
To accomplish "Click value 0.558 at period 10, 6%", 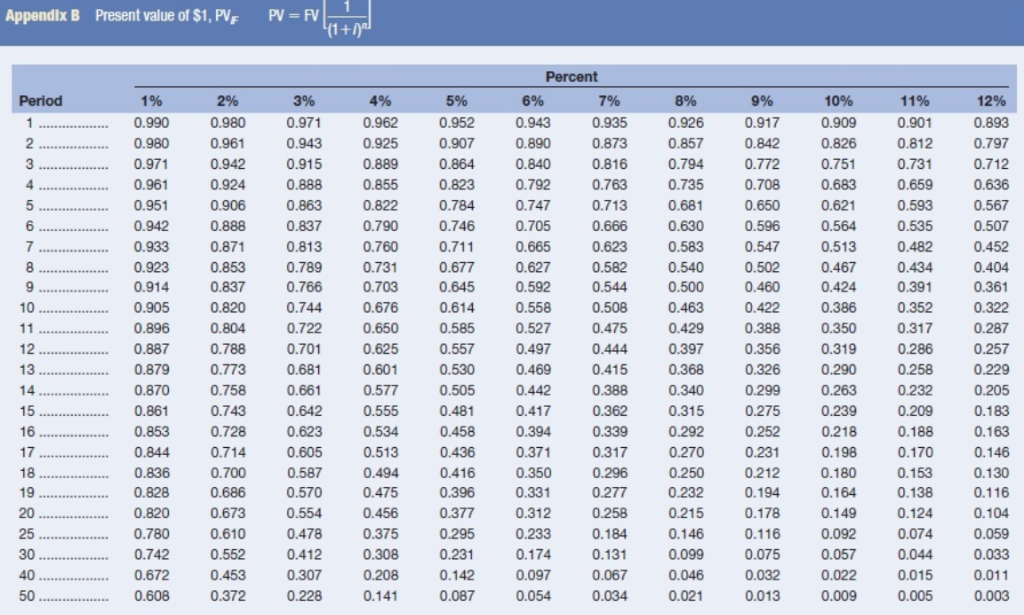I will pos(533,308).
